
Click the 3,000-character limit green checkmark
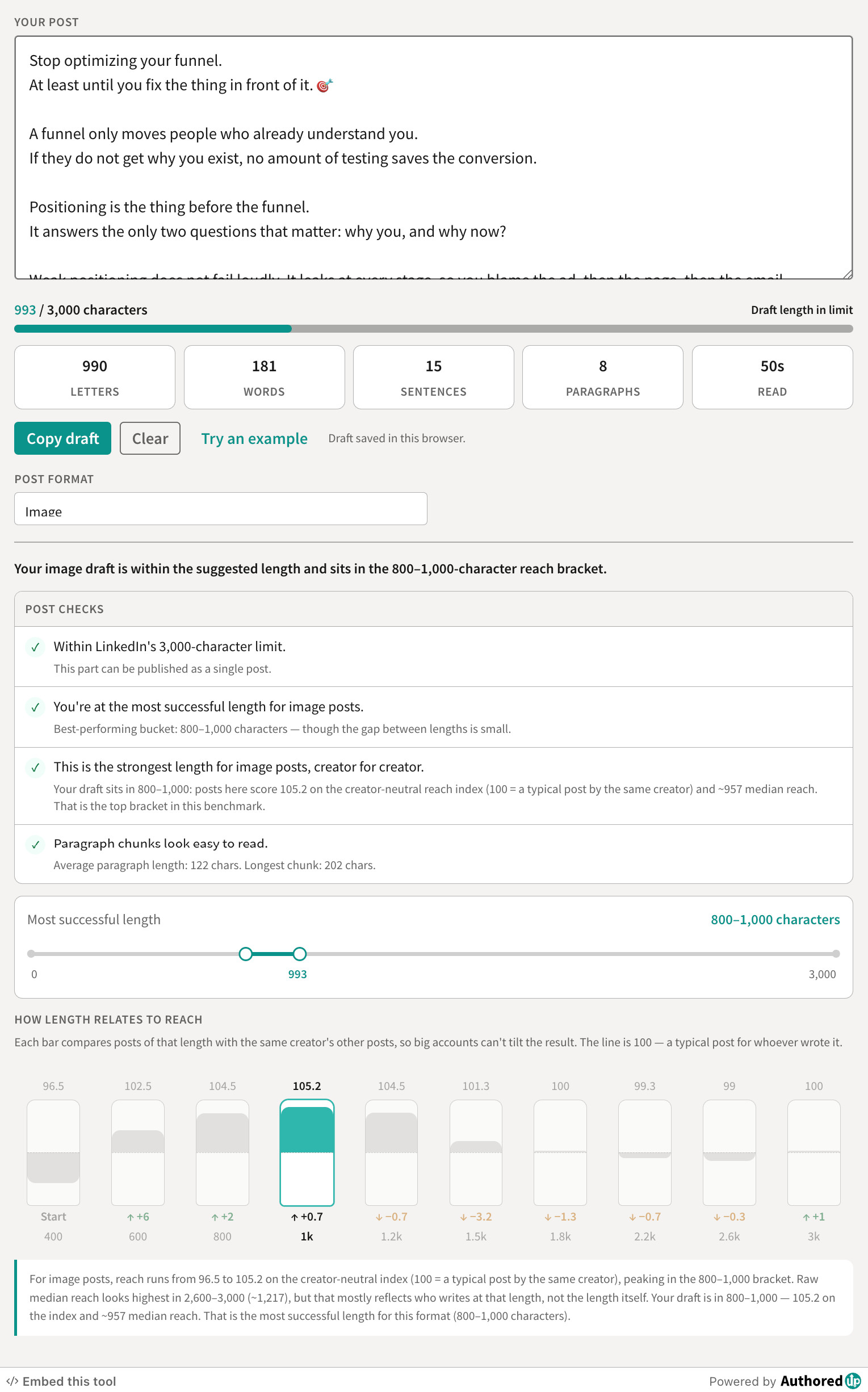coord(36,647)
